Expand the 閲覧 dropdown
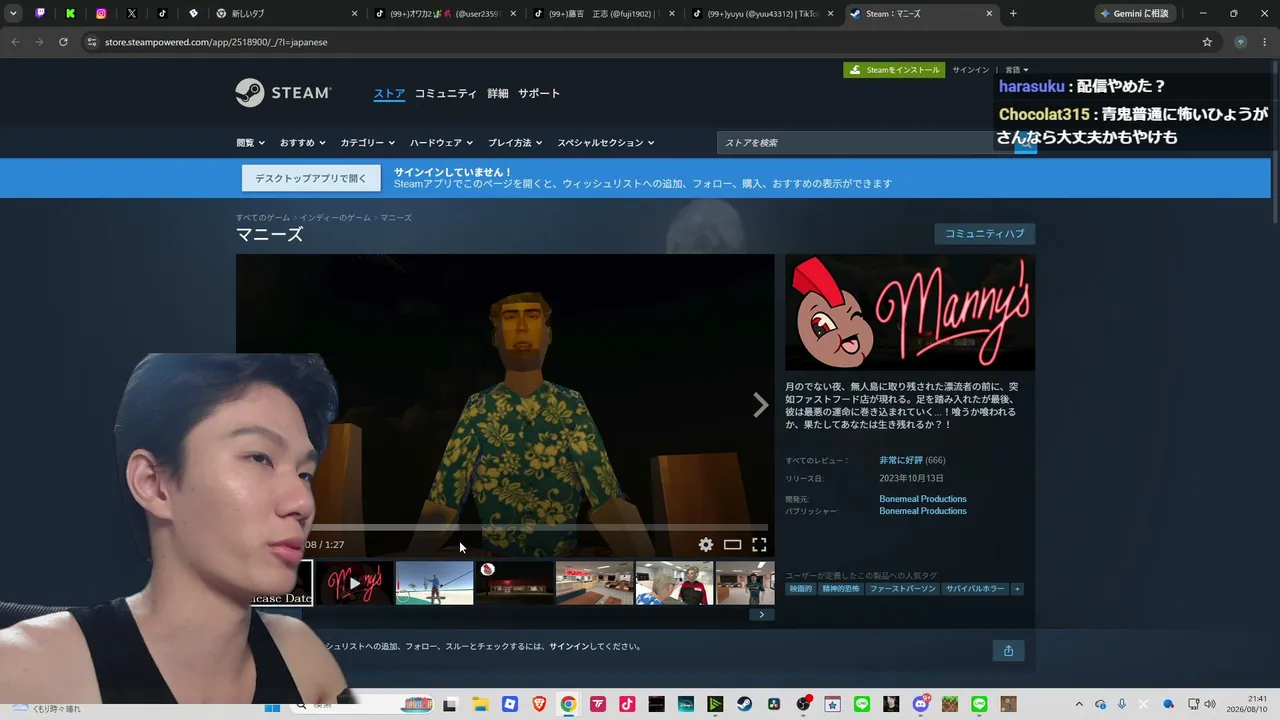1280x720 pixels. click(x=250, y=143)
